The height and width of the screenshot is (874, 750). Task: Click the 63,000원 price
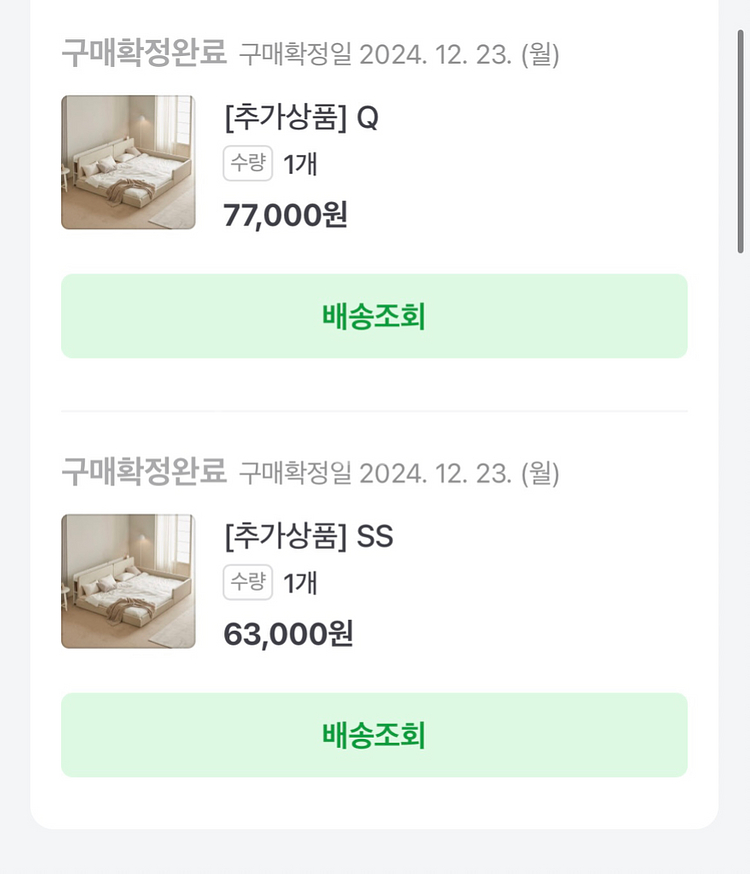point(288,634)
